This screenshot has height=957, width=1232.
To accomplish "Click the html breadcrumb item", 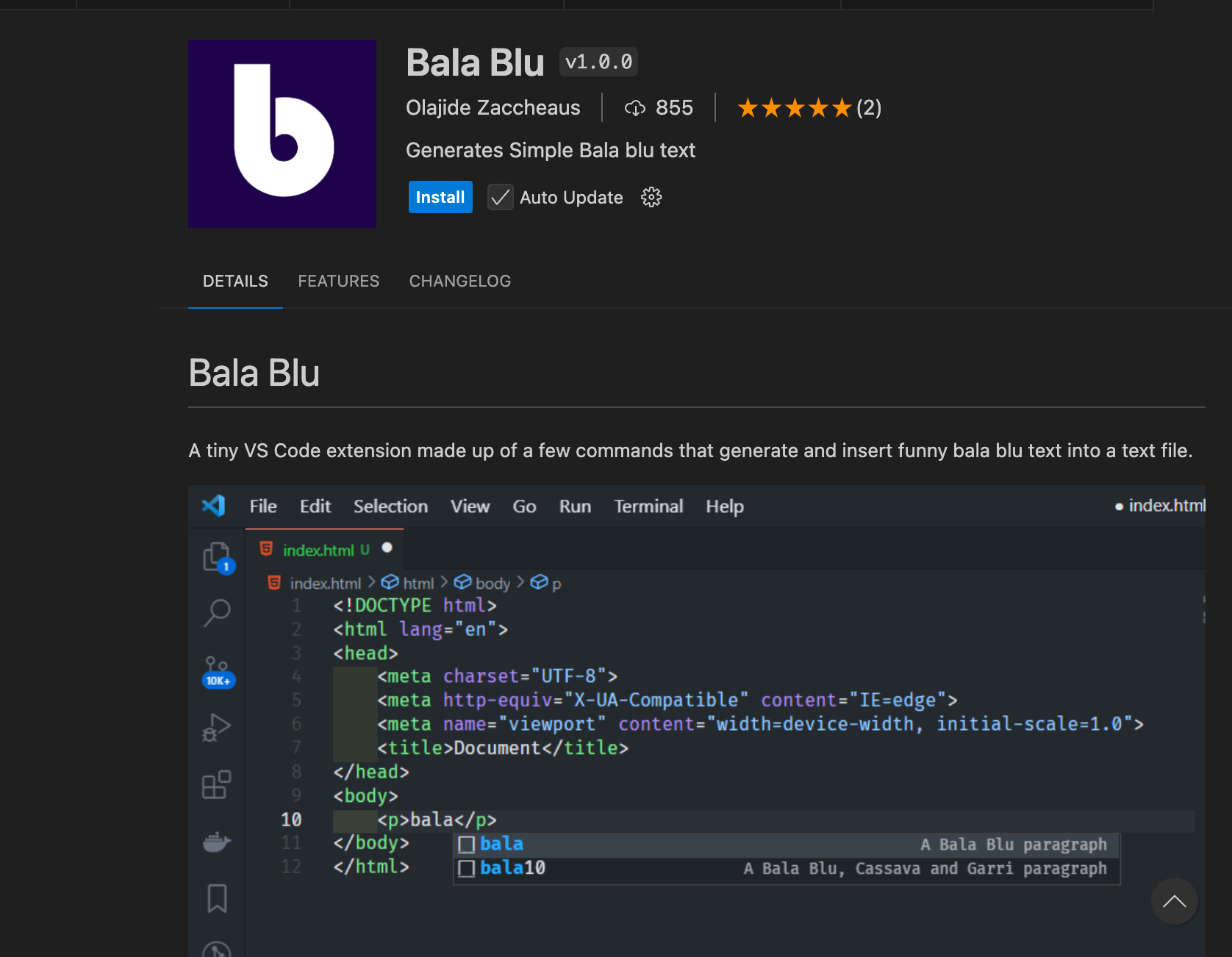I will click(408, 583).
